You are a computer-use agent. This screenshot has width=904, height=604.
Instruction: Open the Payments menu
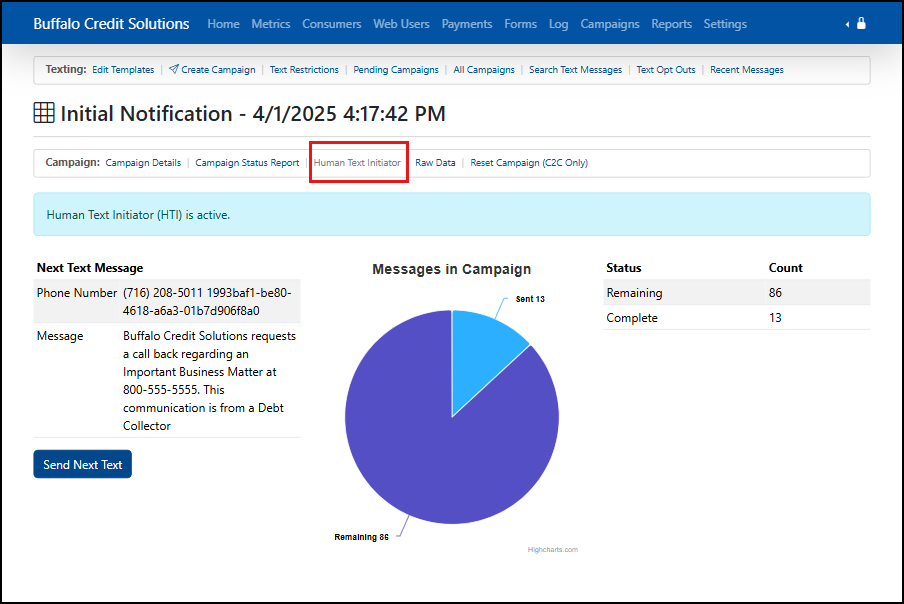click(x=467, y=24)
